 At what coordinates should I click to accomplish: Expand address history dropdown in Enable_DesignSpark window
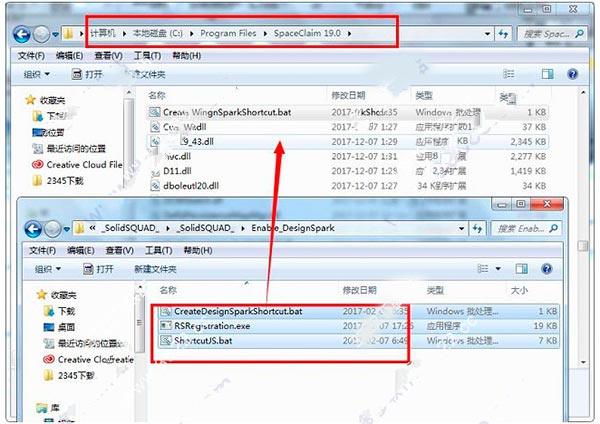point(461,228)
